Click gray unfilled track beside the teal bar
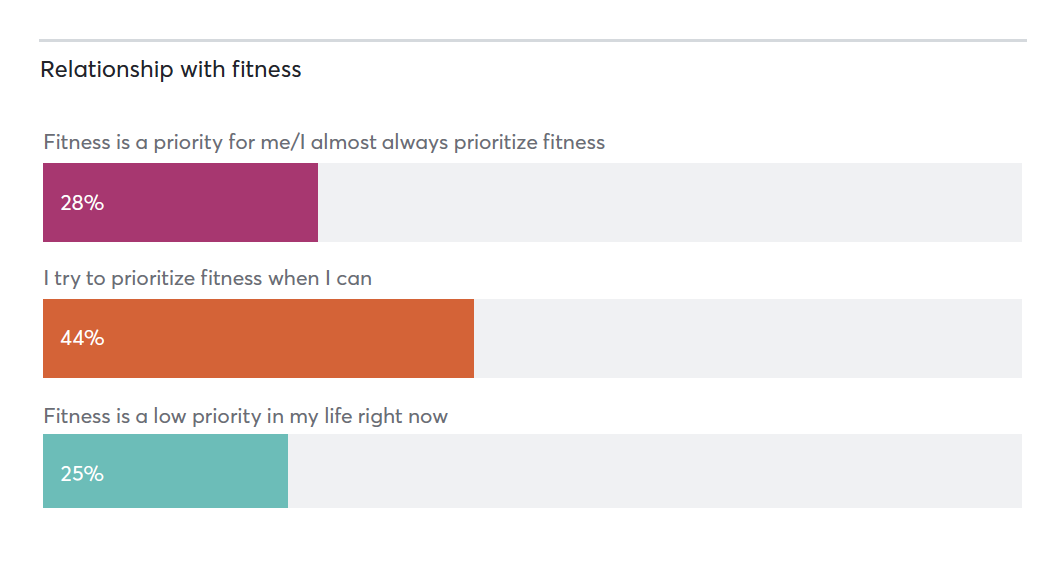This screenshot has width=1054, height=570. 655,471
